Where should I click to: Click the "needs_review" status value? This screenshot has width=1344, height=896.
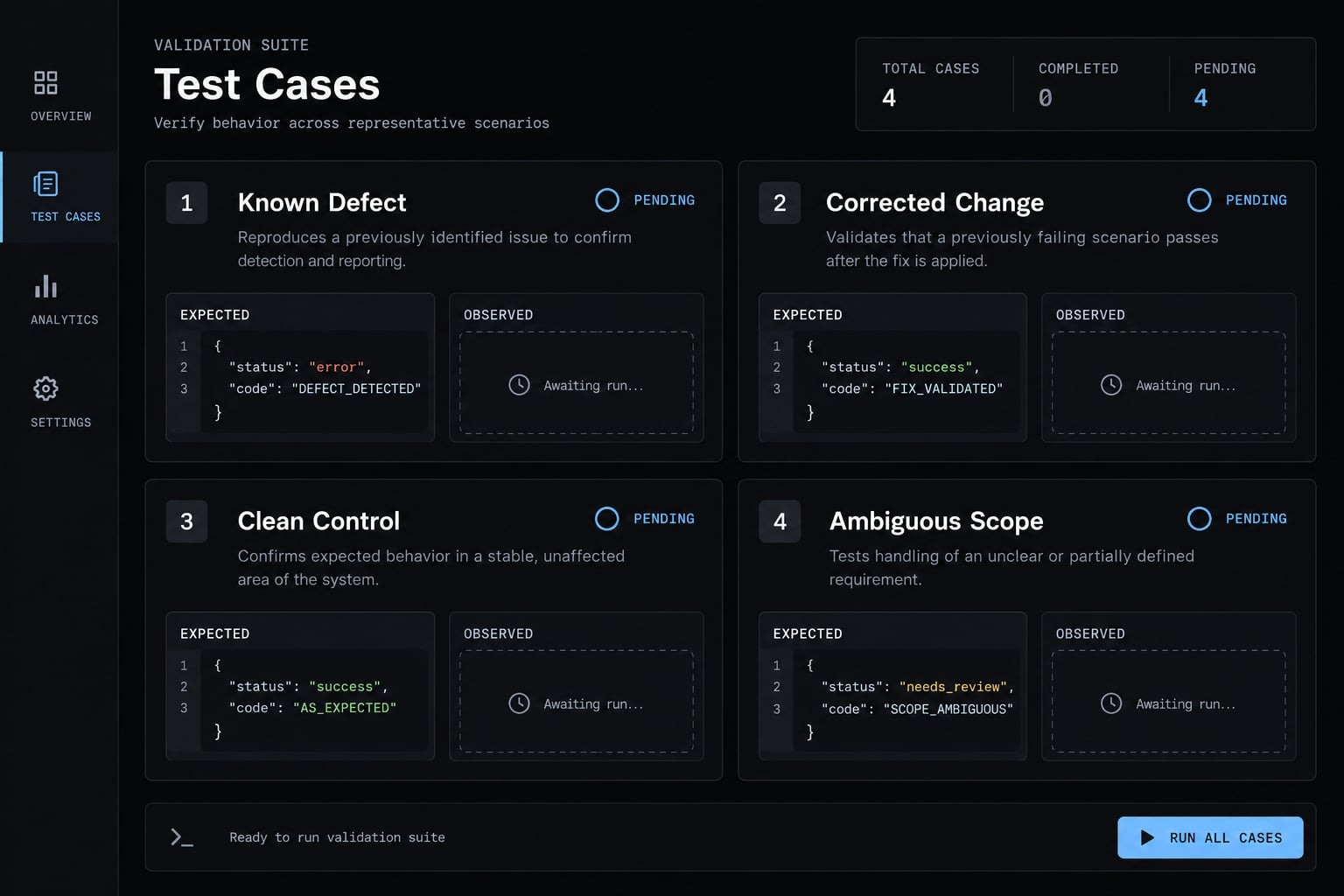click(x=954, y=687)
